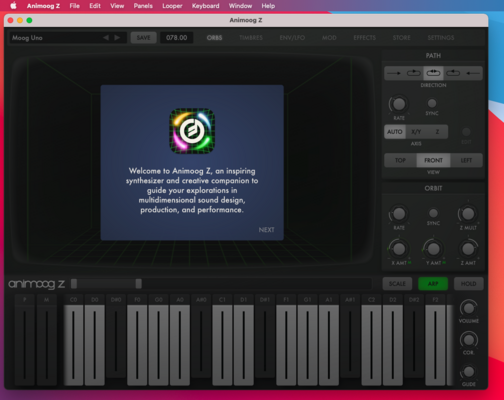Toggle the PATH Sync button

(432, 103)
